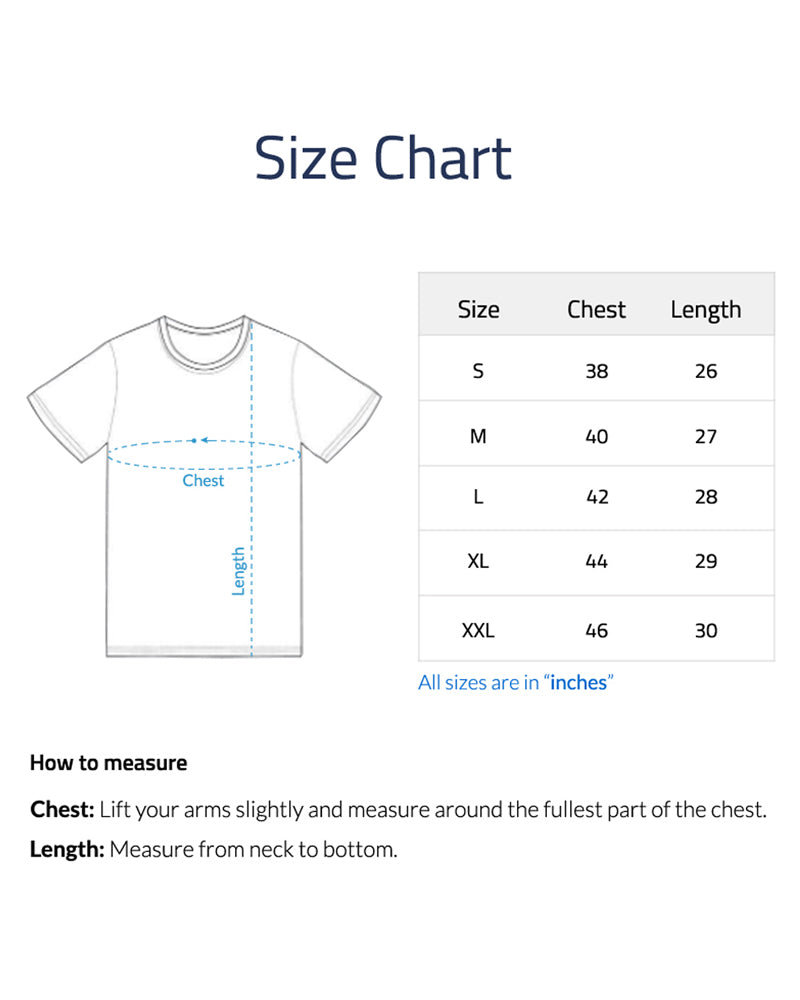Image resolution: width=800 pixels, height=1000 pixels.
Task: Select the Size column header
Action: 478,310
